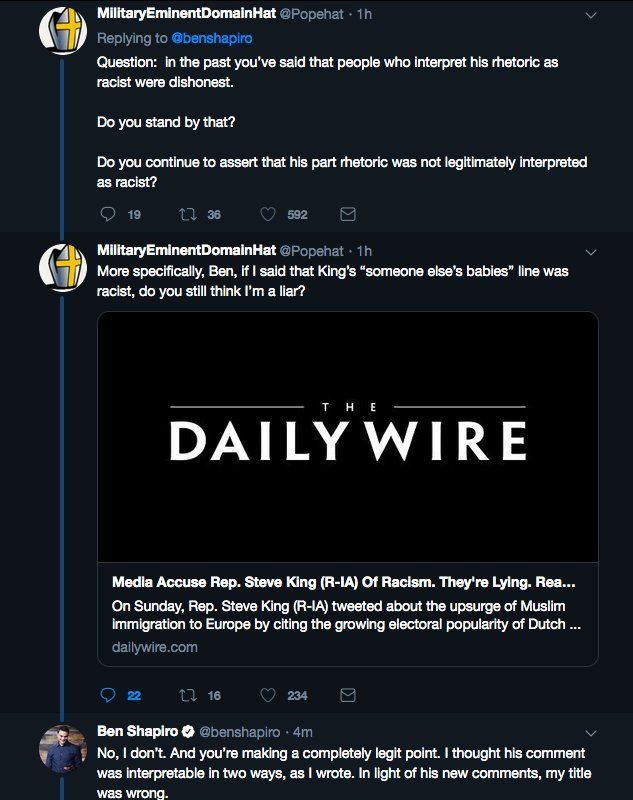Like the tweet with 592 likes
Screen dimensions: 633x800
click(268, 214)
